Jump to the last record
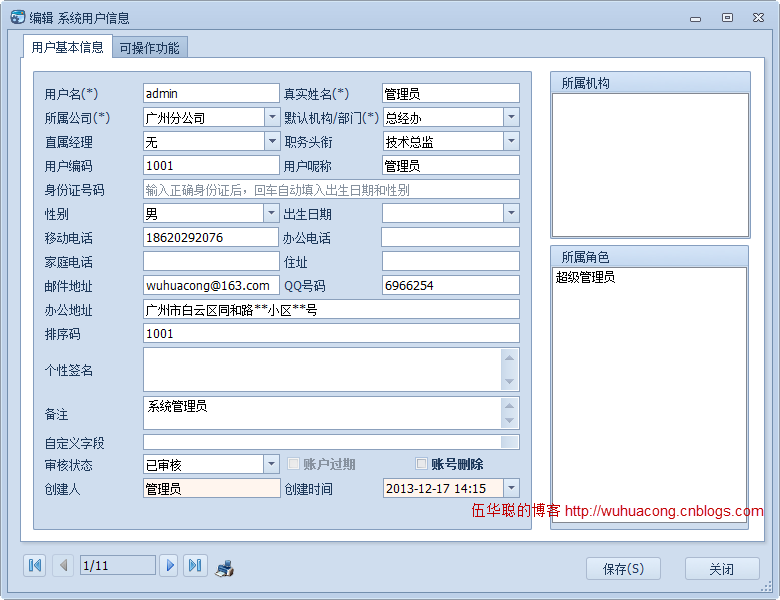Viewport: 780px width, 600px height. click(x=195, y=566)
